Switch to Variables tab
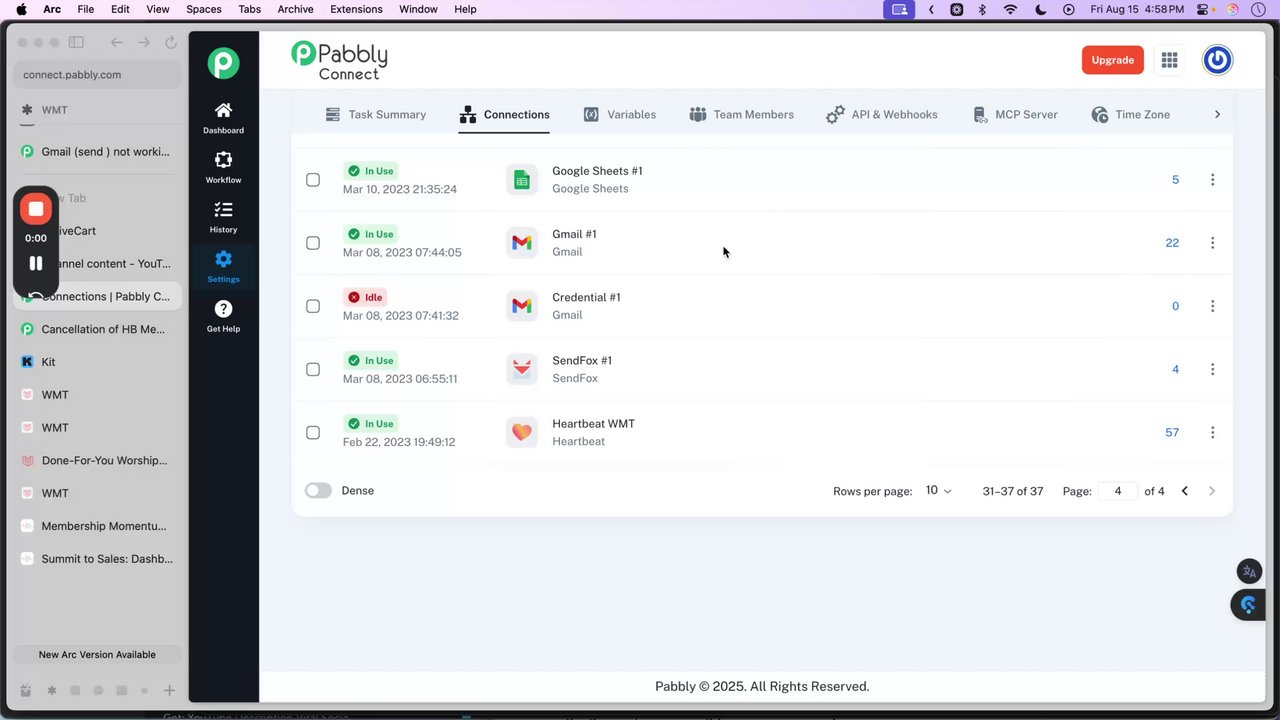 [x=620, y=115]
